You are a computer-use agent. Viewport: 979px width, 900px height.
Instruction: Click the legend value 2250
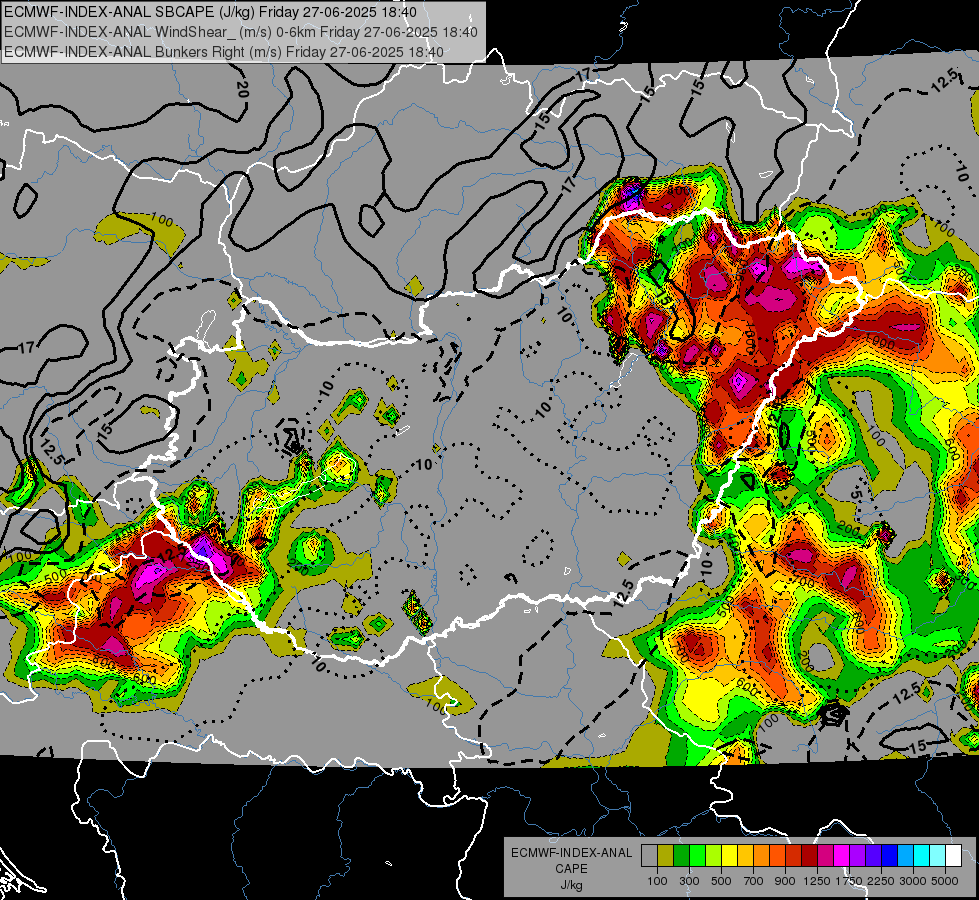881,881
